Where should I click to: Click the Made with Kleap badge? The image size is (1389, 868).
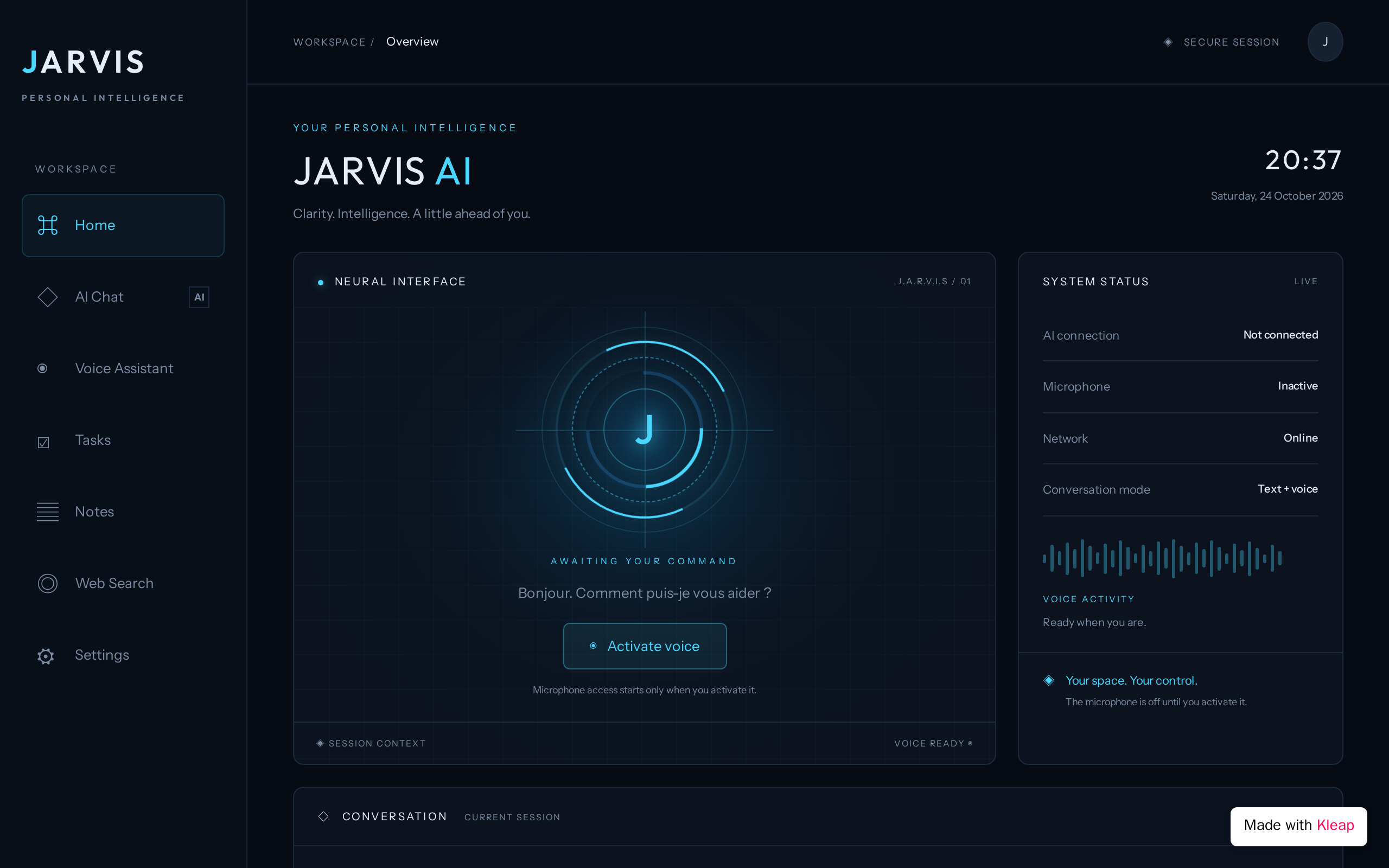(x=1298, y=826)
